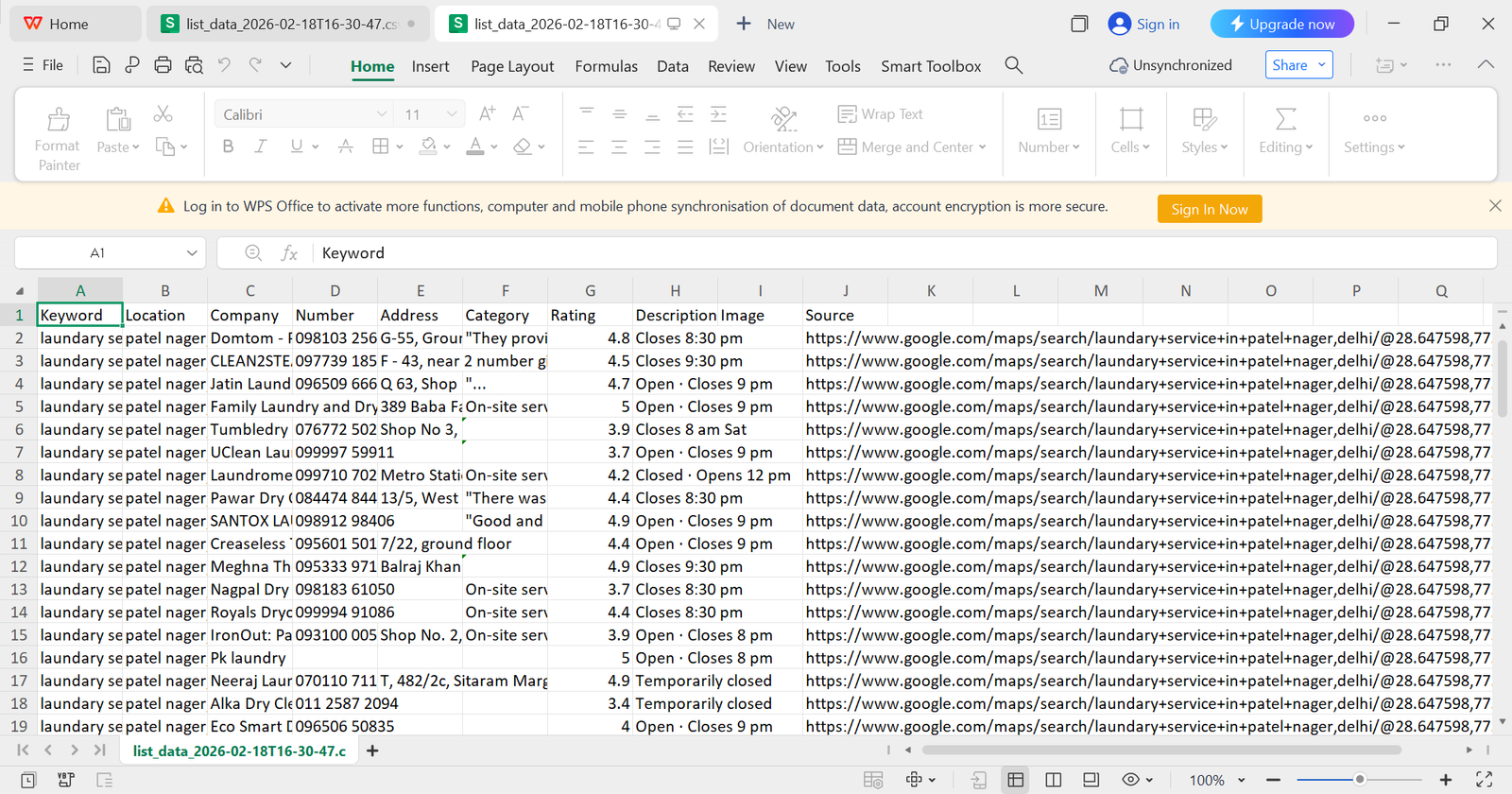Click the Save icon in toolbar
The width and height of the screenshot is (1512, 794).
[101, 65]
